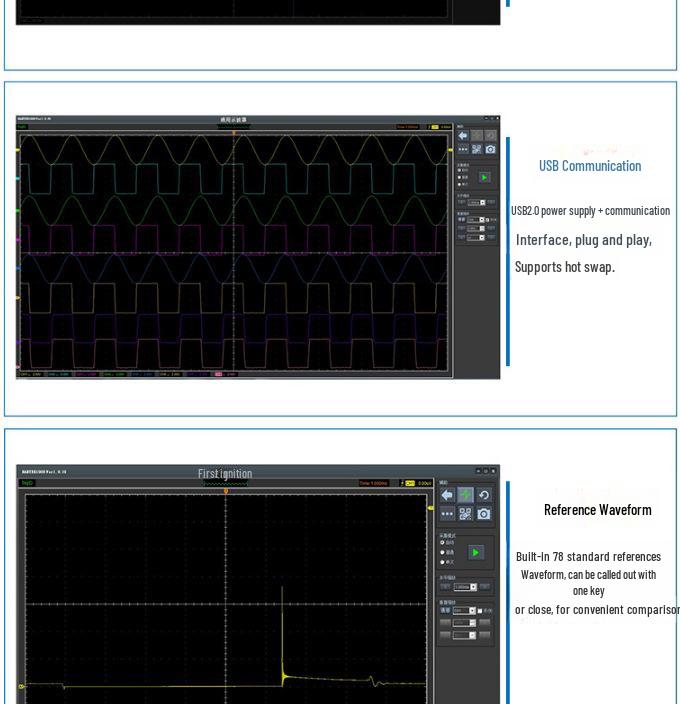The image size is (680, 704).
Task: Click circular reset arrow icon in First ignition window
Action: click(x=484, y=495)
